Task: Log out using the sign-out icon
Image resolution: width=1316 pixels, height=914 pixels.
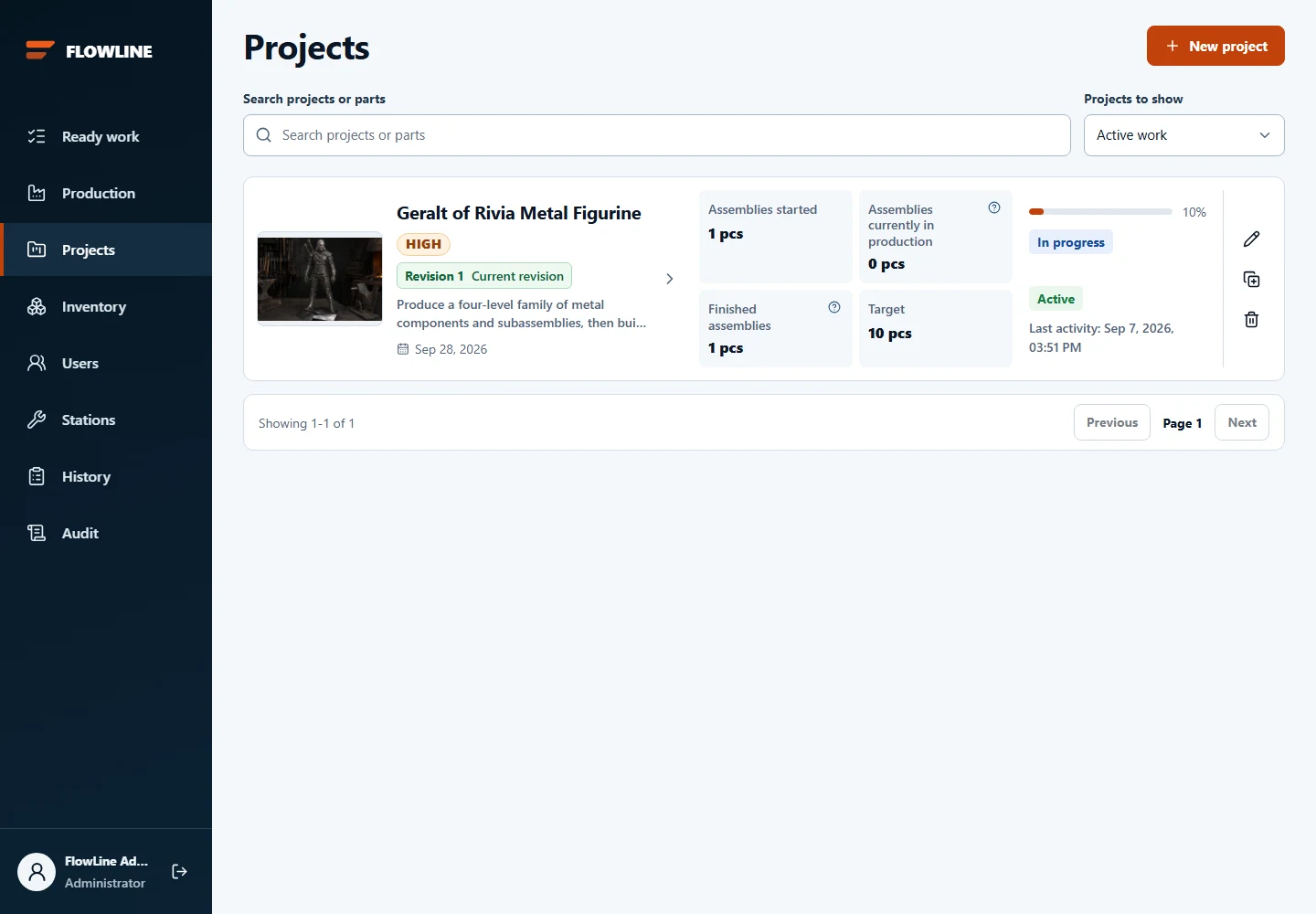Action: (x=180, y=872)
